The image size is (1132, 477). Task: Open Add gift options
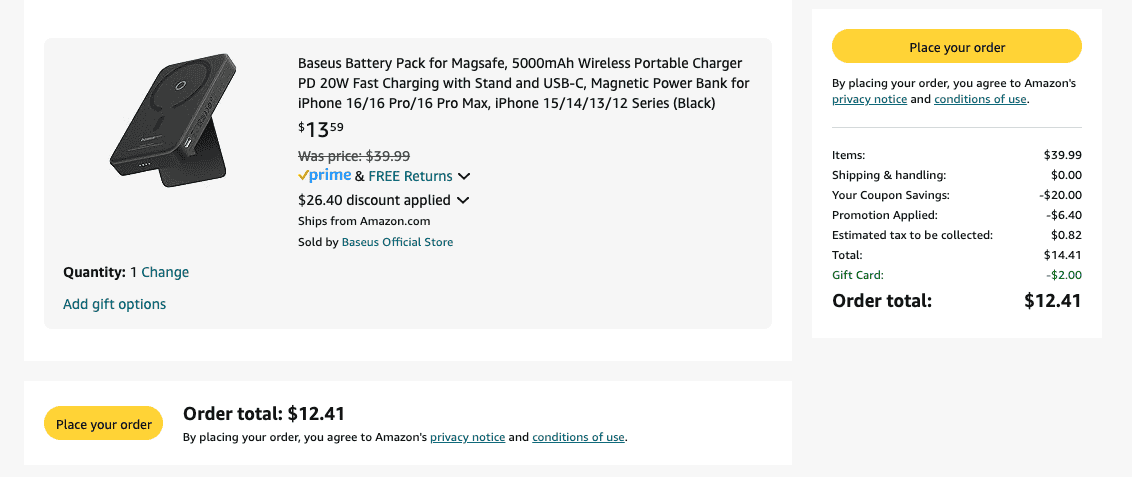[115, 304]
